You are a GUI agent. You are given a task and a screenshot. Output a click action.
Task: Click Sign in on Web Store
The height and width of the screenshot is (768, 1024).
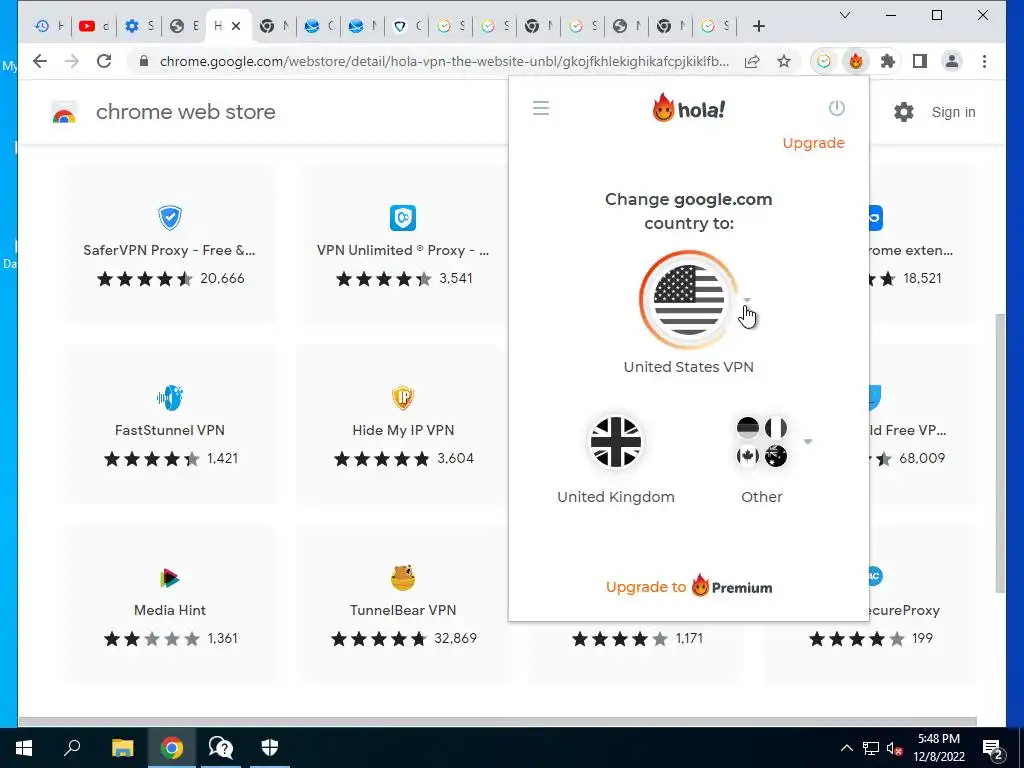coord(953,112)
